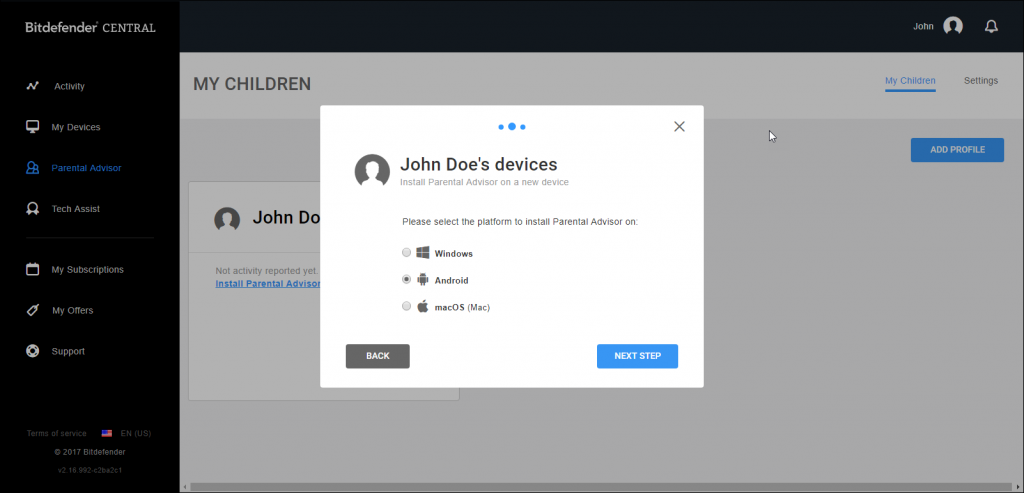Viewport: 1024px width, 493px height.
Task: Click the ADD PROFILE button
Action: click(957, 150)
